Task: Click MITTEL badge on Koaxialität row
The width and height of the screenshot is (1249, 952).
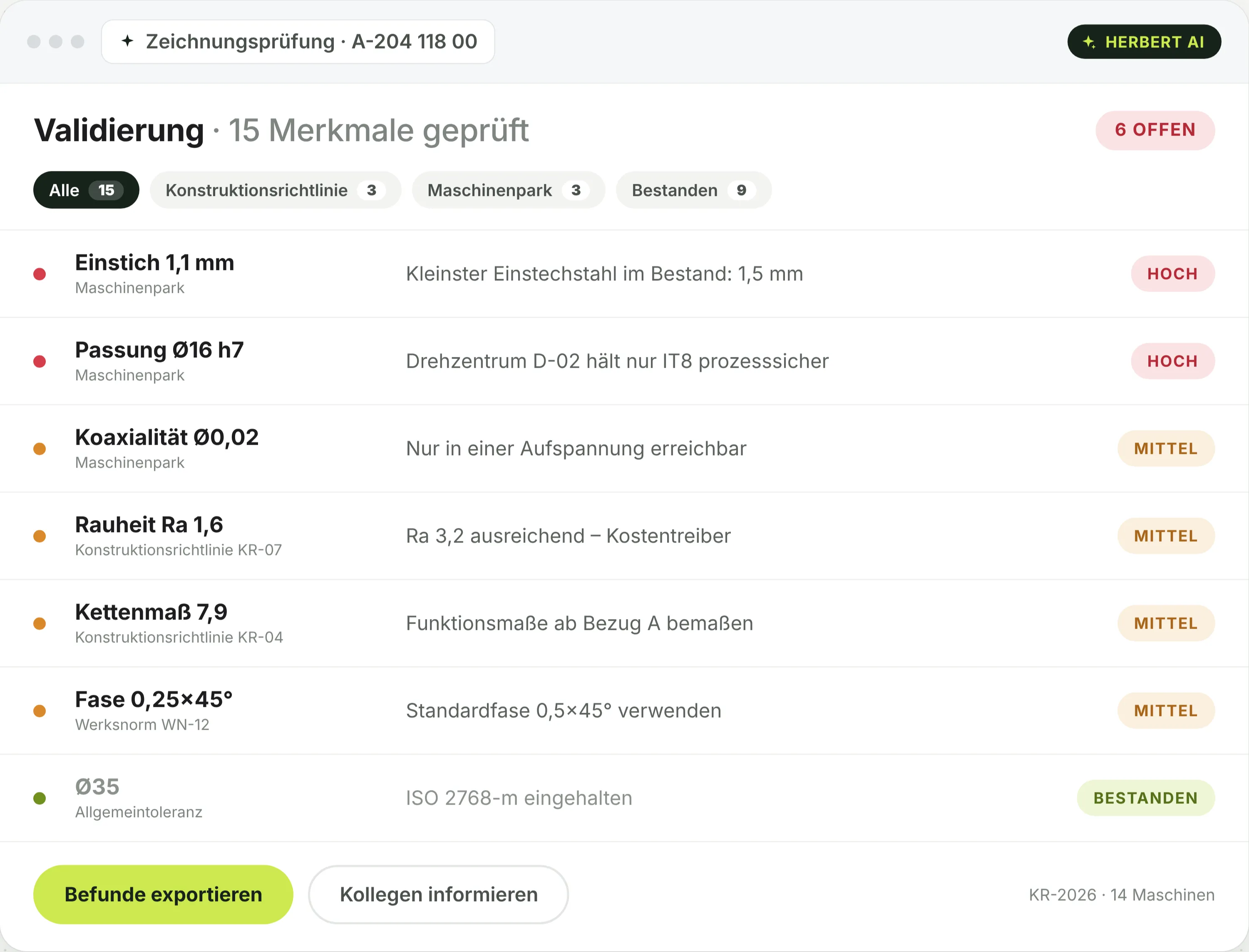Action: (1166, 448)
